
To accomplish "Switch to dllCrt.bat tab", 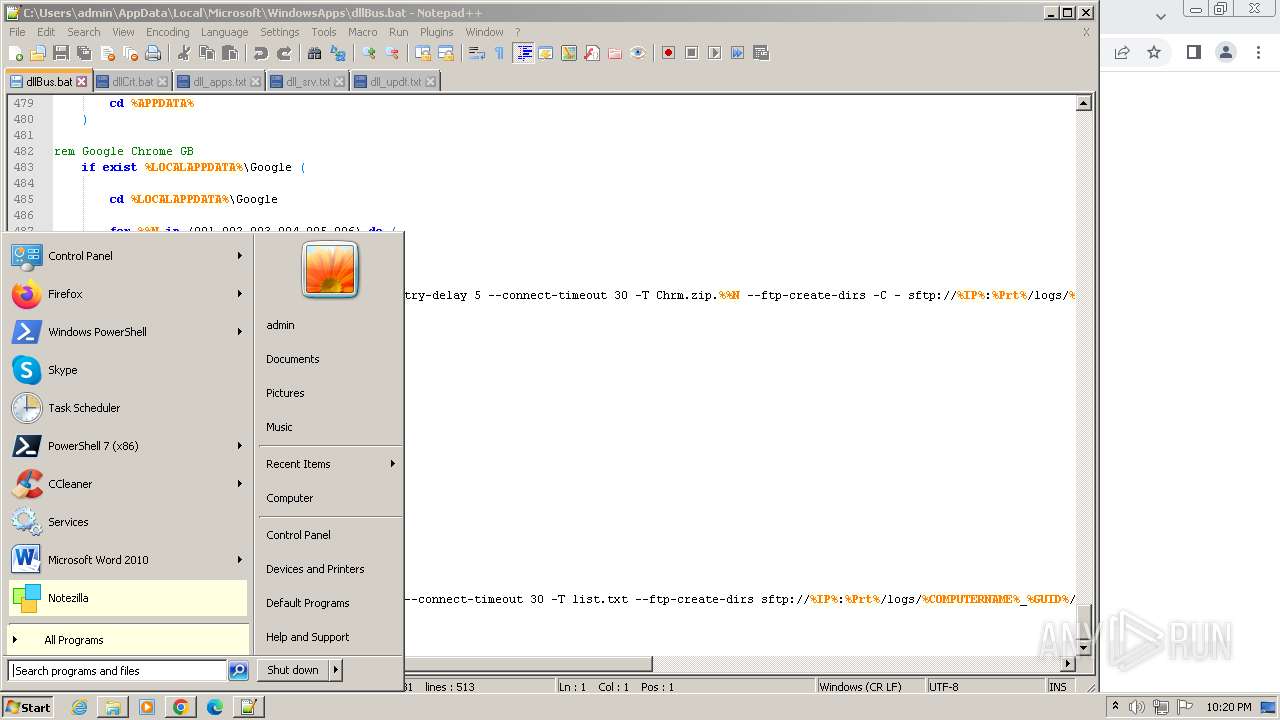I will pos(133,82).
